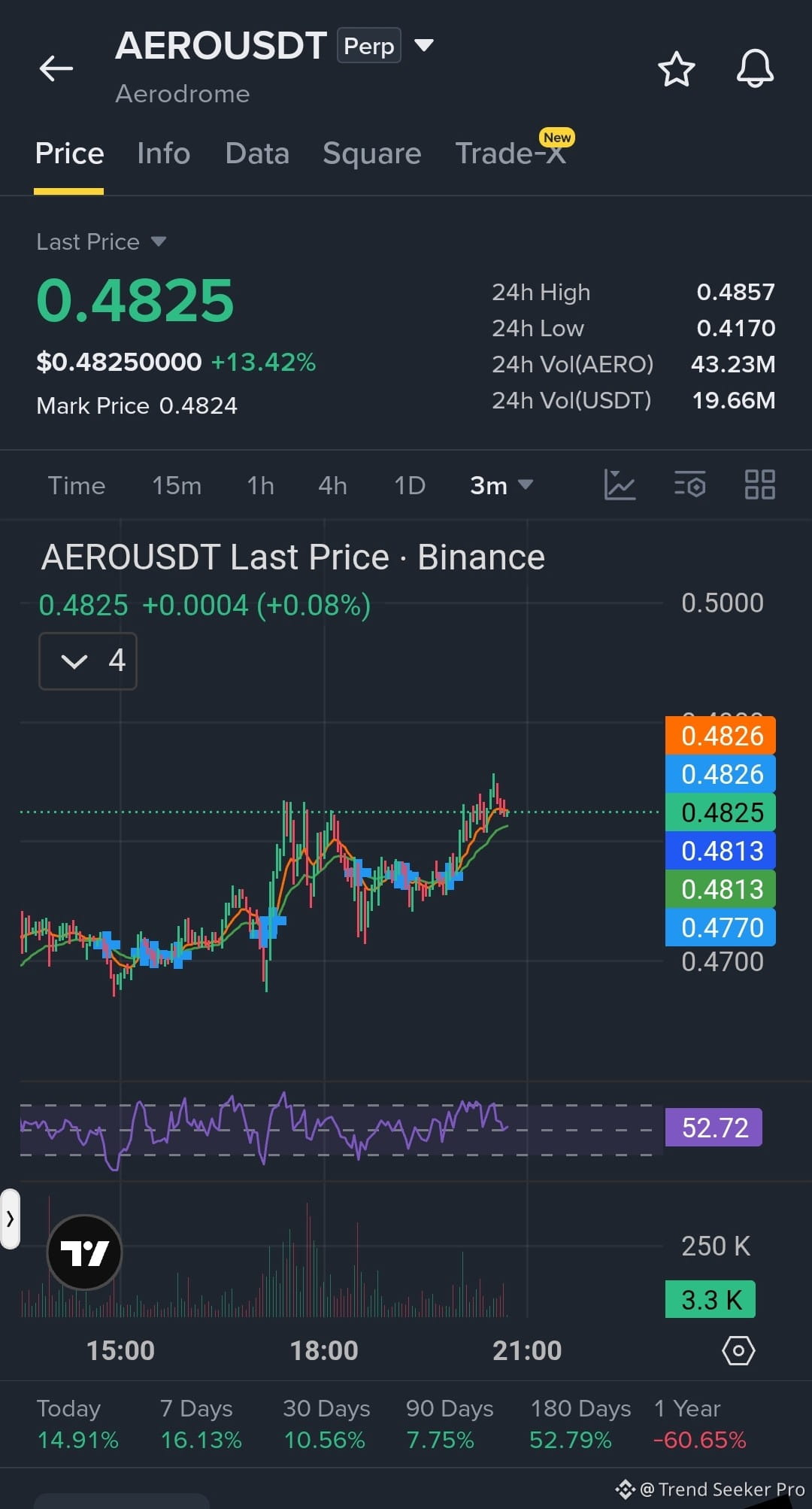Select the 15m chart interval
The width and height of the screenshot is (812, 1509).
click(x=177, y=485)
